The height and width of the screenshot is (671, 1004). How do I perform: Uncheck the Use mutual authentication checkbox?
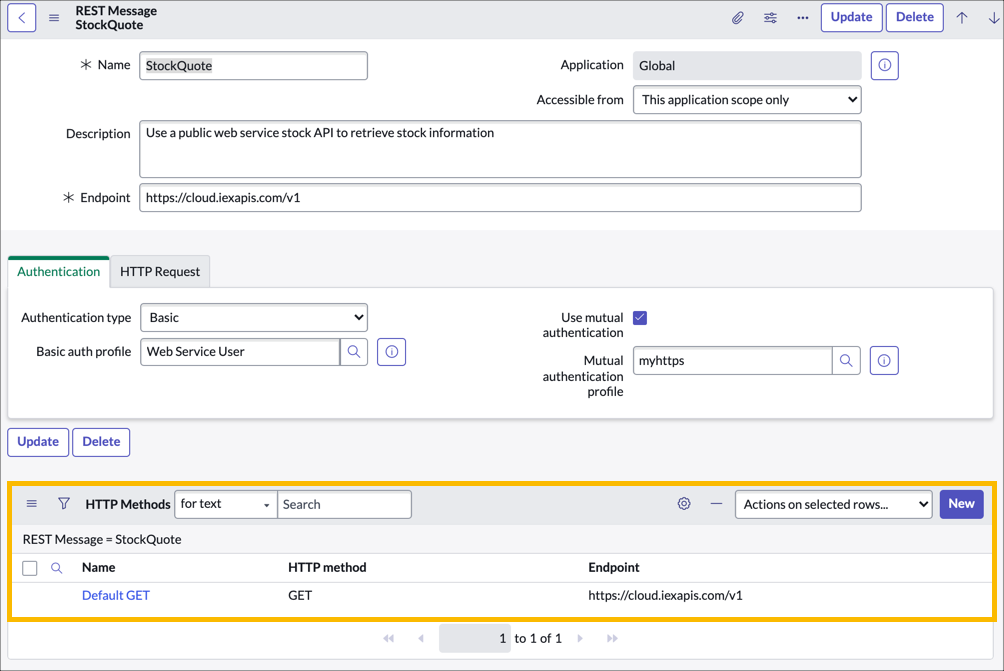639,317
